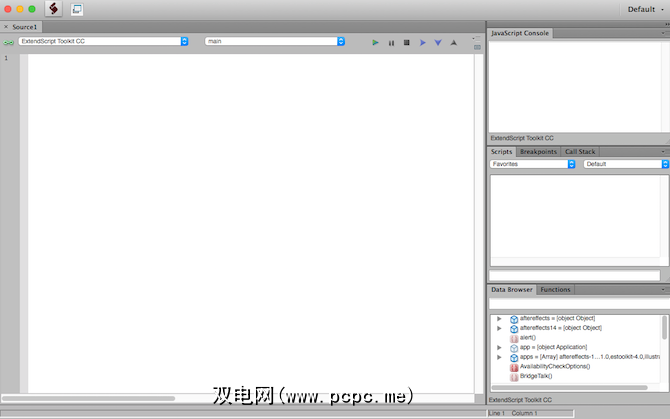This screenshot has width=670, height=419.
Task: Switch to the Scripts tab
Action: [501, 152]
